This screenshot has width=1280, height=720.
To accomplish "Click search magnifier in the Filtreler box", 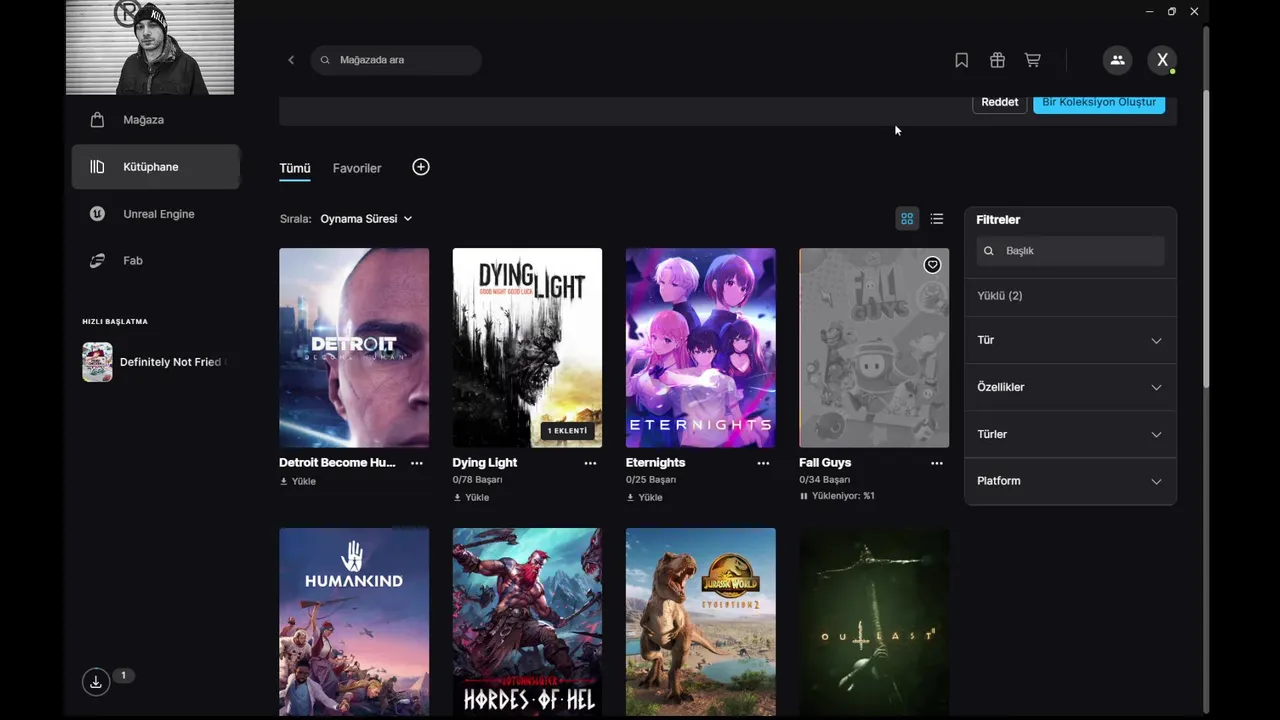I will 989,251.
